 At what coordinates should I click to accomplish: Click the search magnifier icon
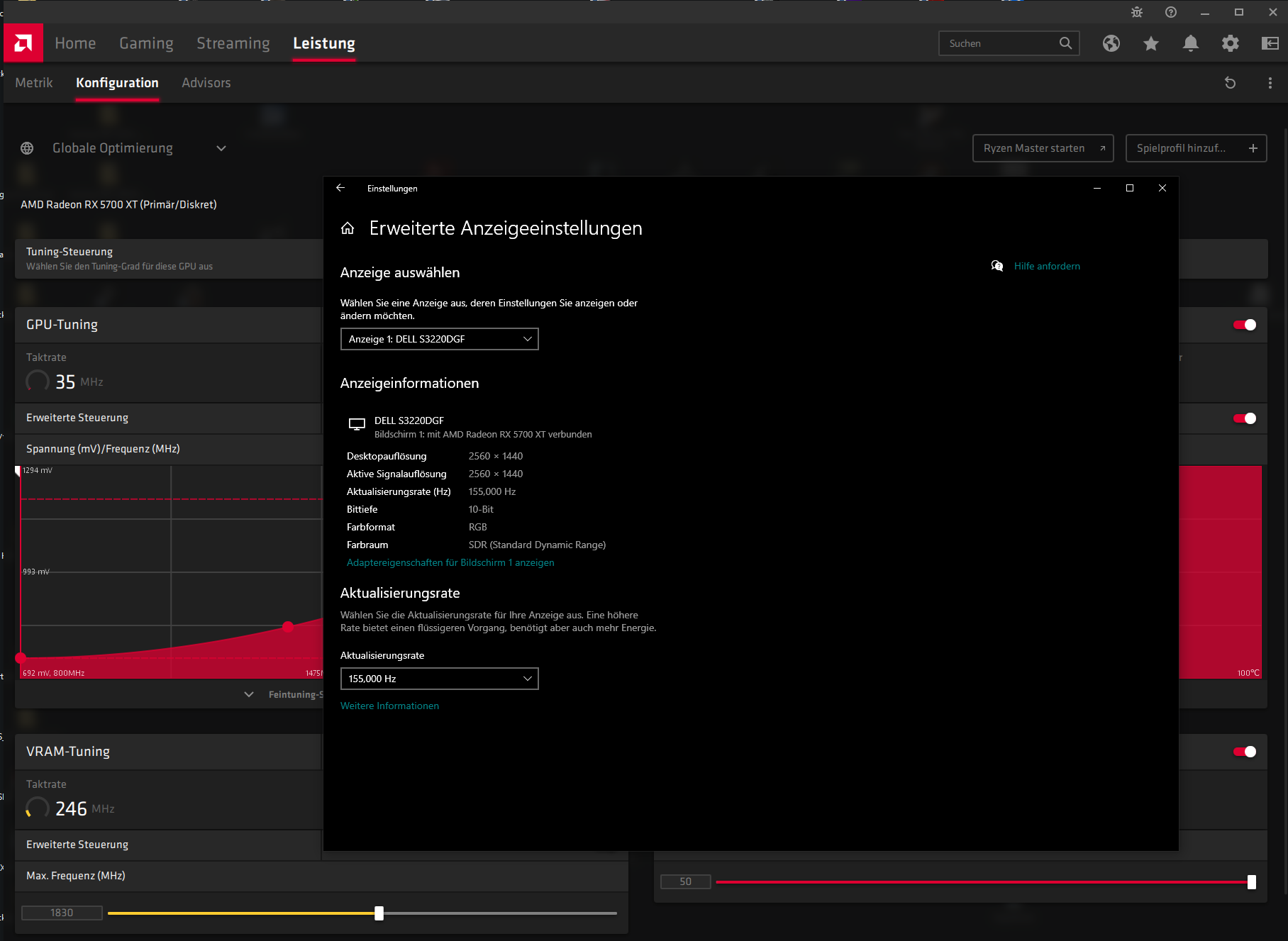(1065, 43)
